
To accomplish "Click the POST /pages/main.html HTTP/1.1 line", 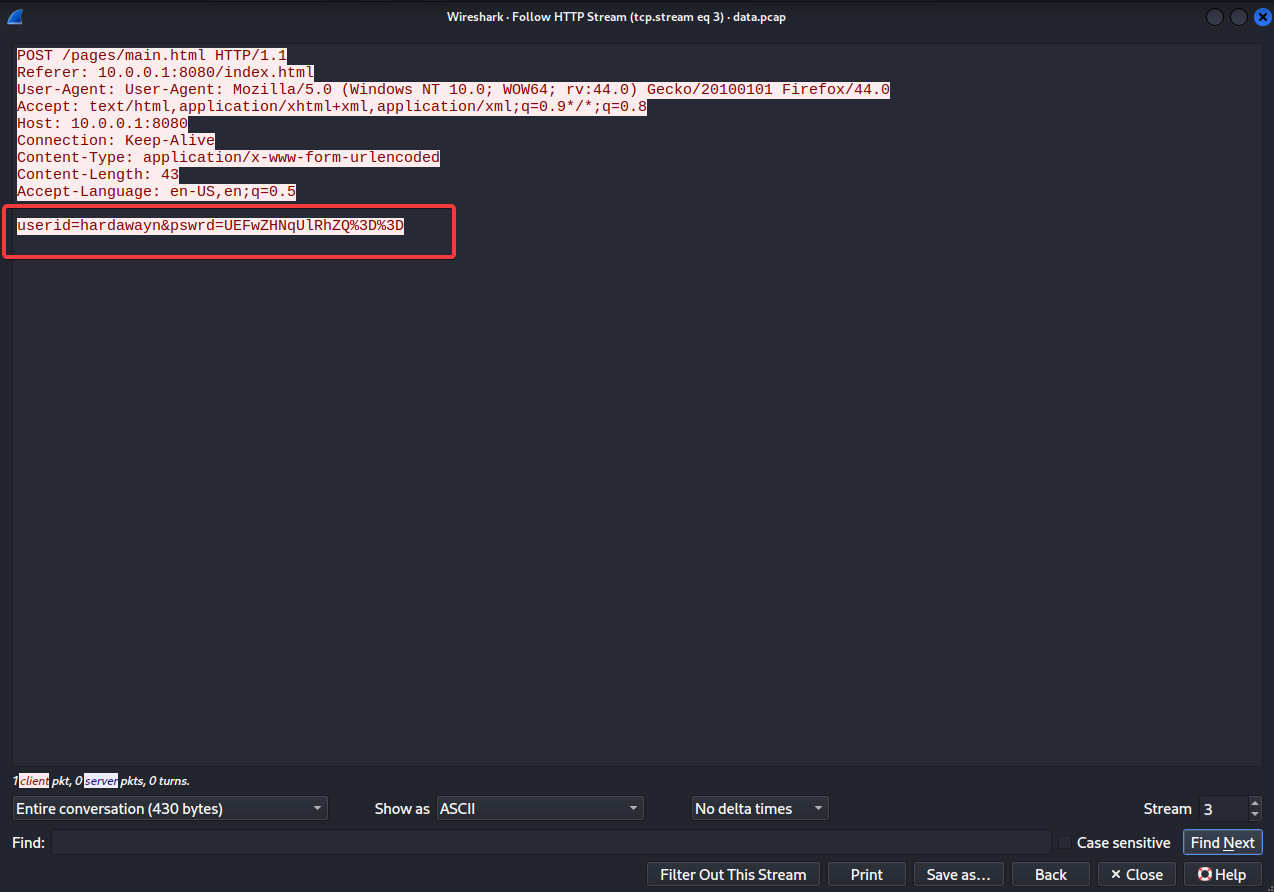I will click(152, 56).
